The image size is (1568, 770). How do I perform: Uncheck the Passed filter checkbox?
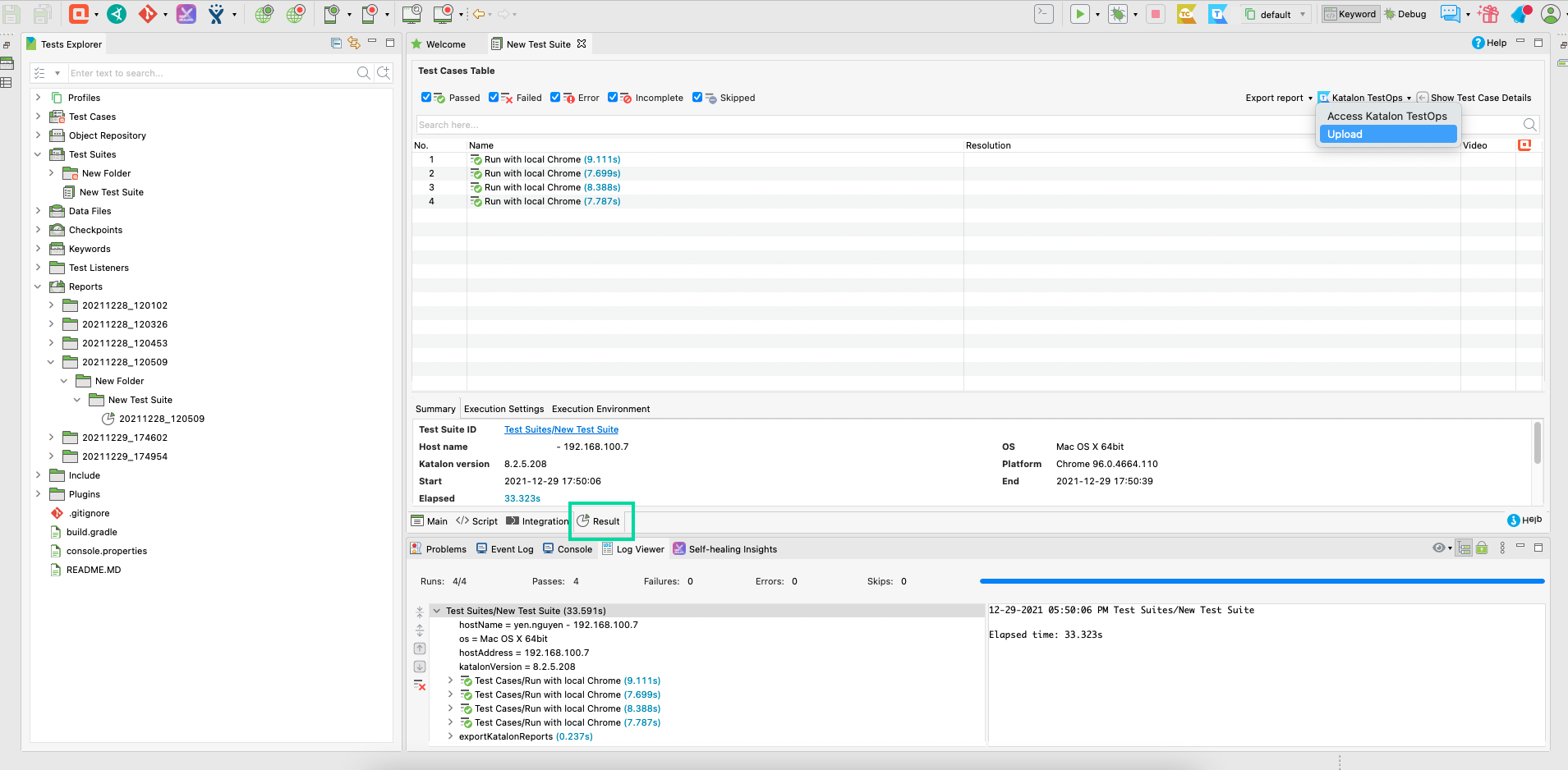point(426,98)
